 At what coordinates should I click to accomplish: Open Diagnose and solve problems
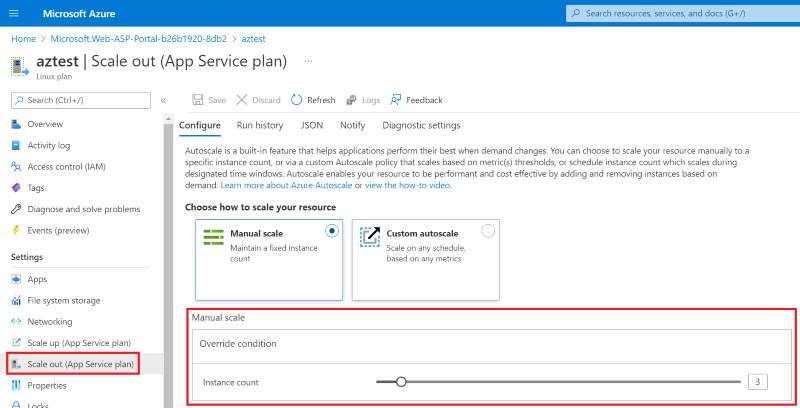[83, 209]
